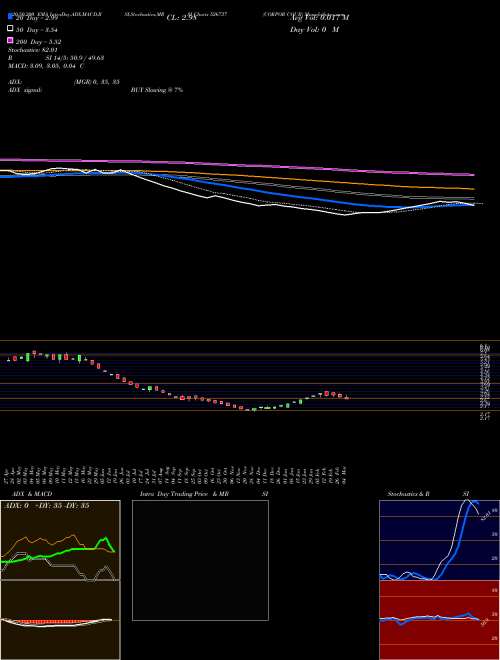
Task: Click the 'Day Vol: 0 M' text
Action: click(314, 29)
